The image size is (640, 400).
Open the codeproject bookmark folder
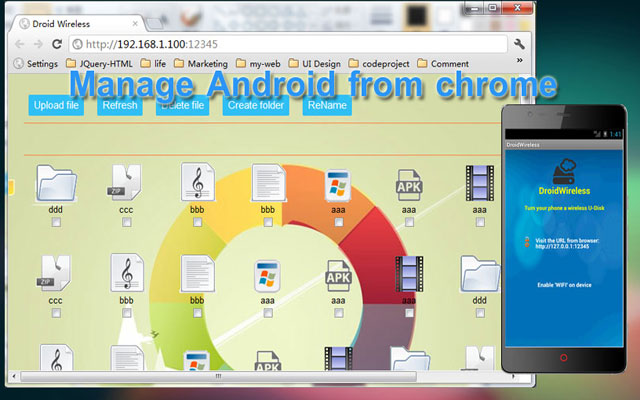click(x=379, y=64)
